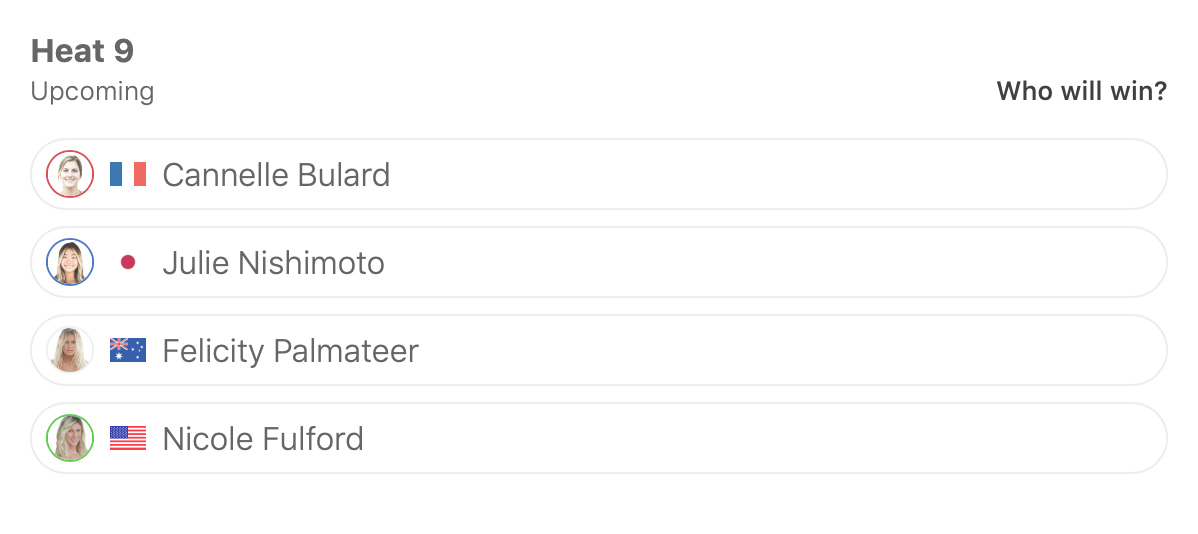Pick Julie Nishimoto to win

pos(700,263)
